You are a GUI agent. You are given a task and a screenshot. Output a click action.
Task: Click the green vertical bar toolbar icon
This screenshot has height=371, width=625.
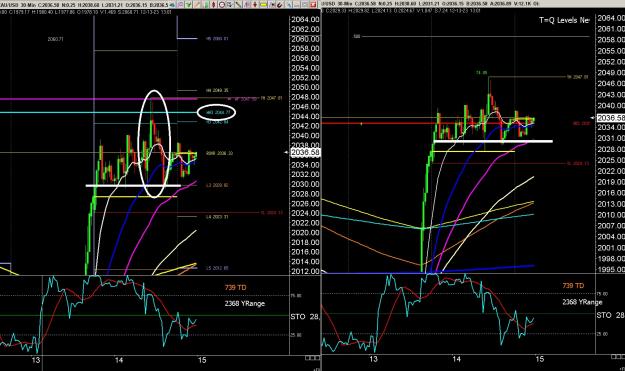[206, 4]
